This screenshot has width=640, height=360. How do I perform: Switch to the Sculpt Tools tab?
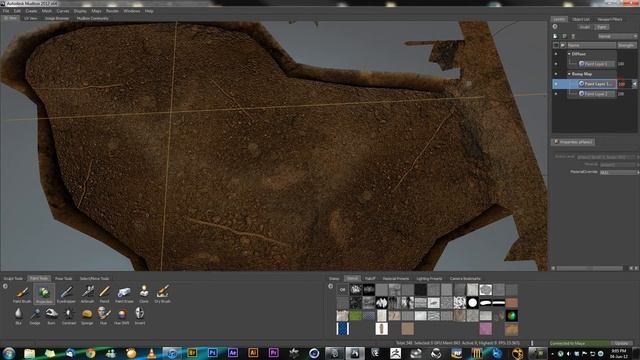(x=13, y=278)
